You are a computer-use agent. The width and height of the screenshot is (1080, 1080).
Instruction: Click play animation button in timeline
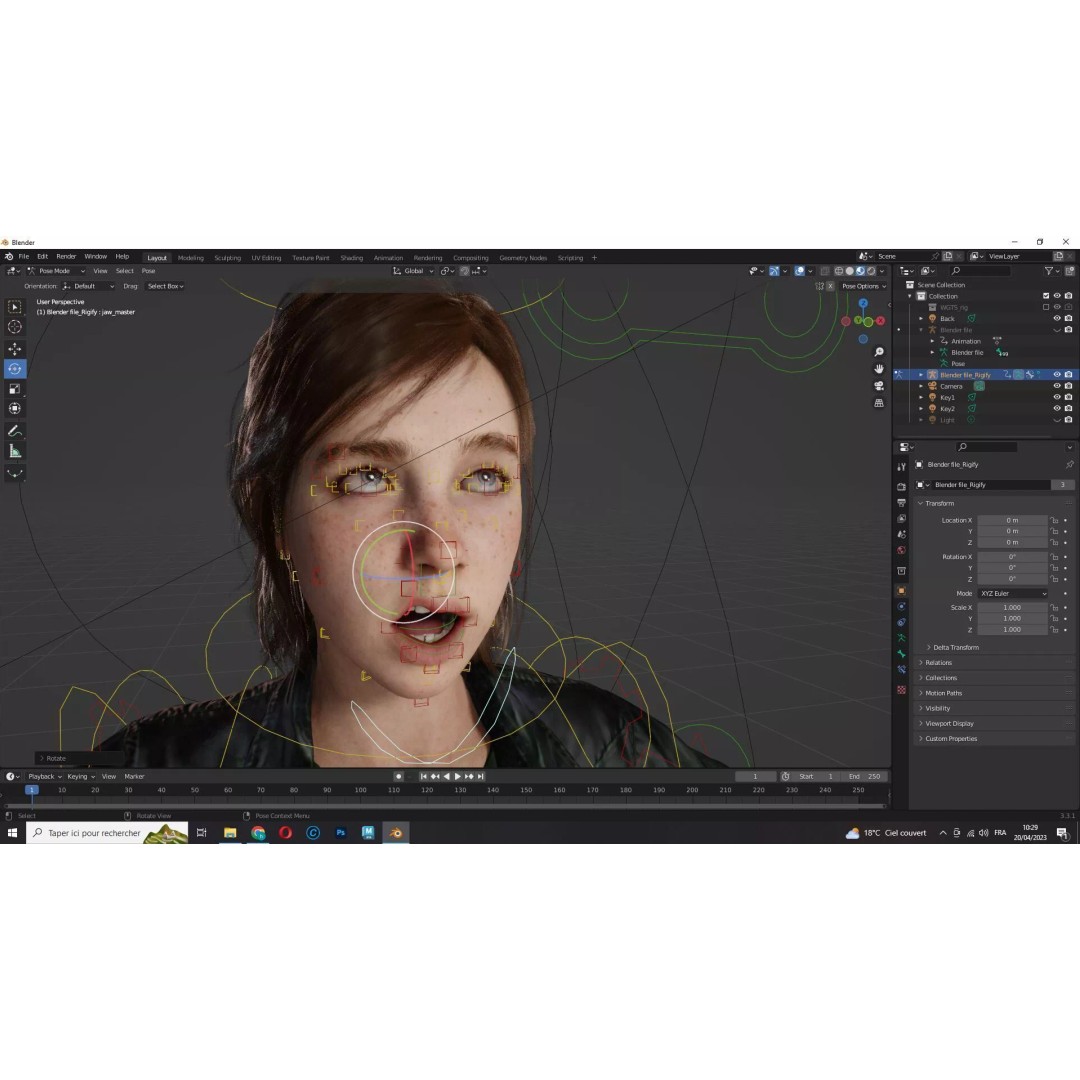(x=457, y=776)
